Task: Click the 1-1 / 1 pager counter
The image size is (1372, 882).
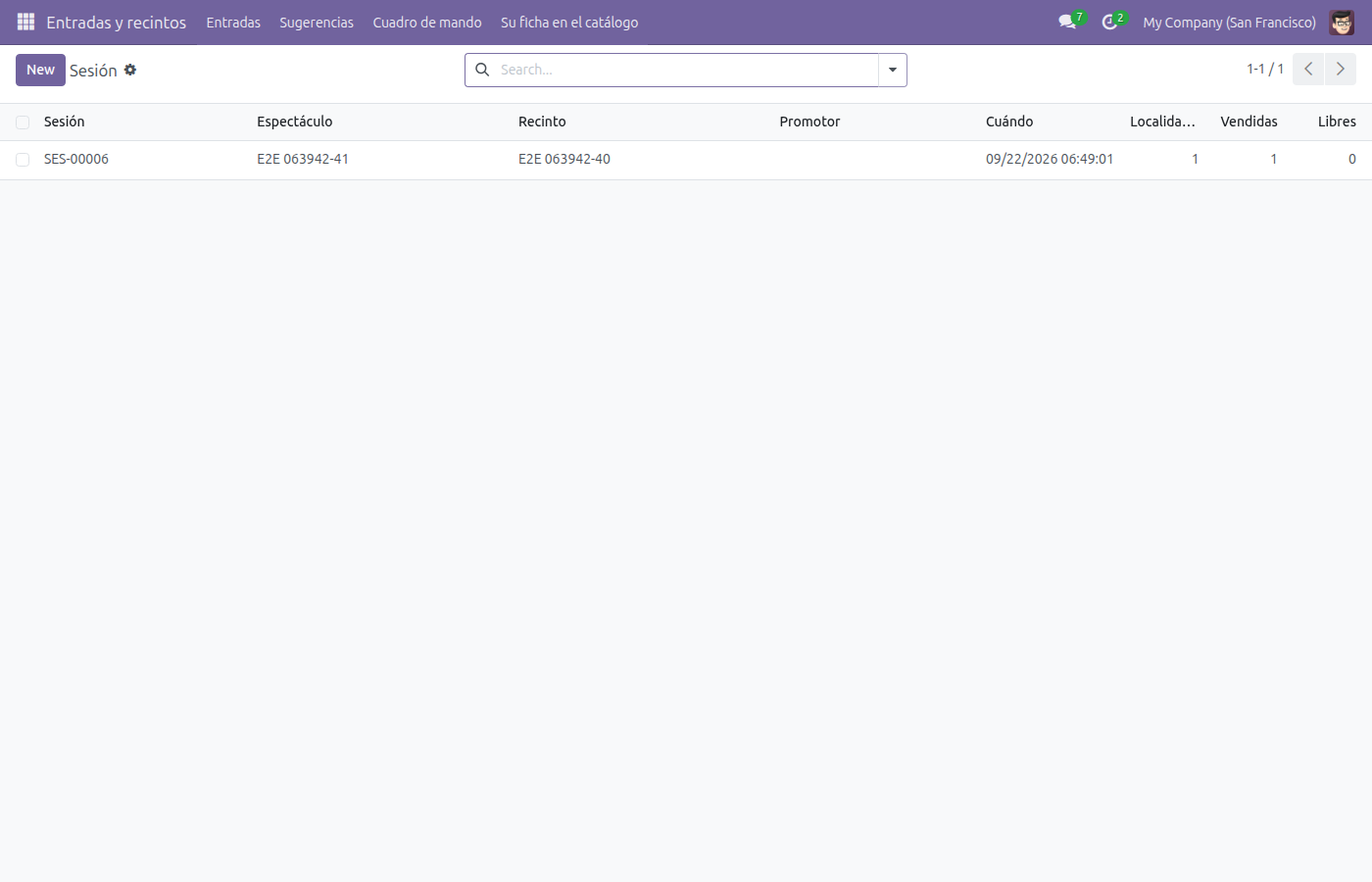Action: click(x=1265, y=69)
